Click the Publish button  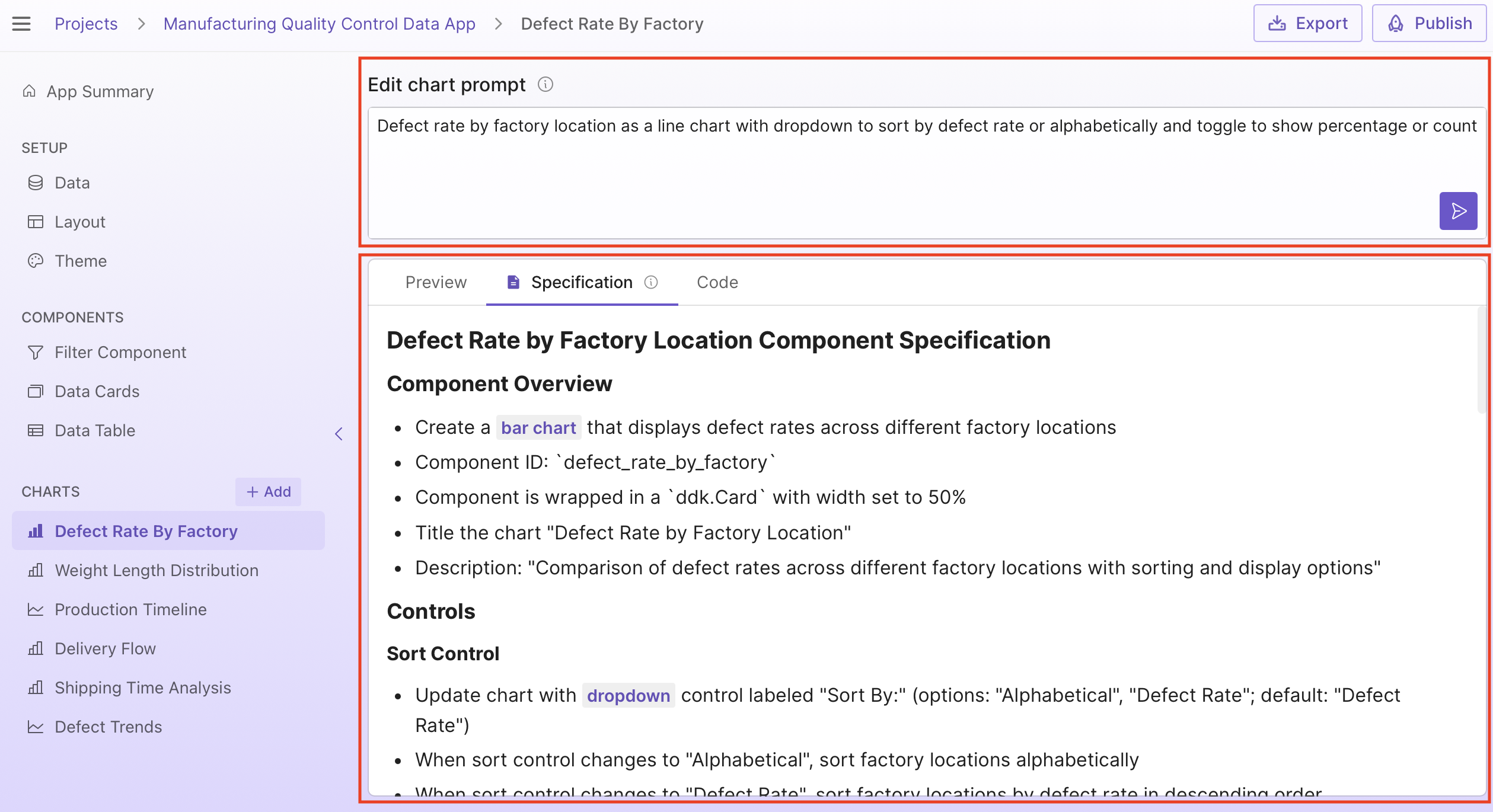click(x=1429, y=24)
